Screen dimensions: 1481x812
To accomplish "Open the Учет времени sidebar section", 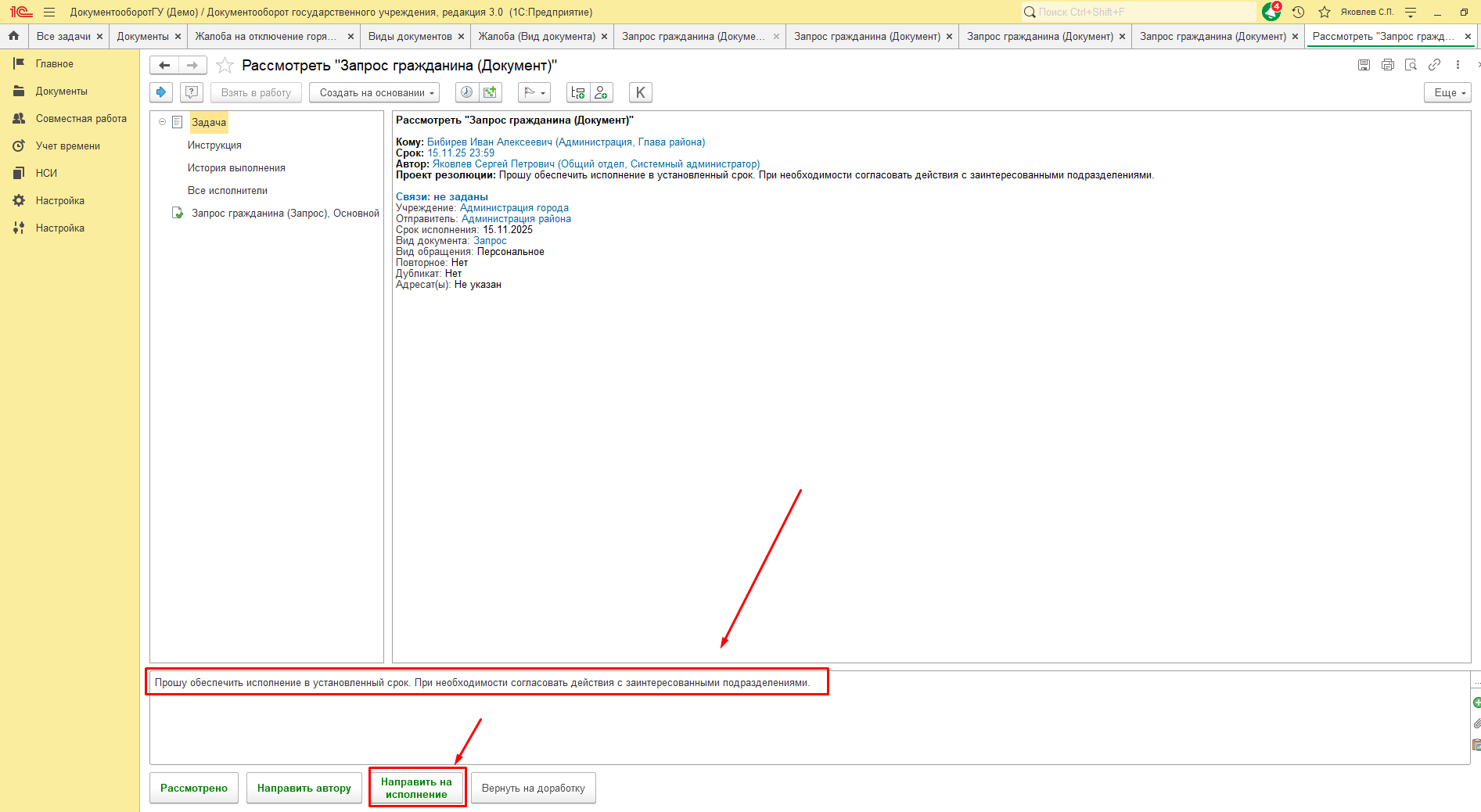I will pos(67,146).
